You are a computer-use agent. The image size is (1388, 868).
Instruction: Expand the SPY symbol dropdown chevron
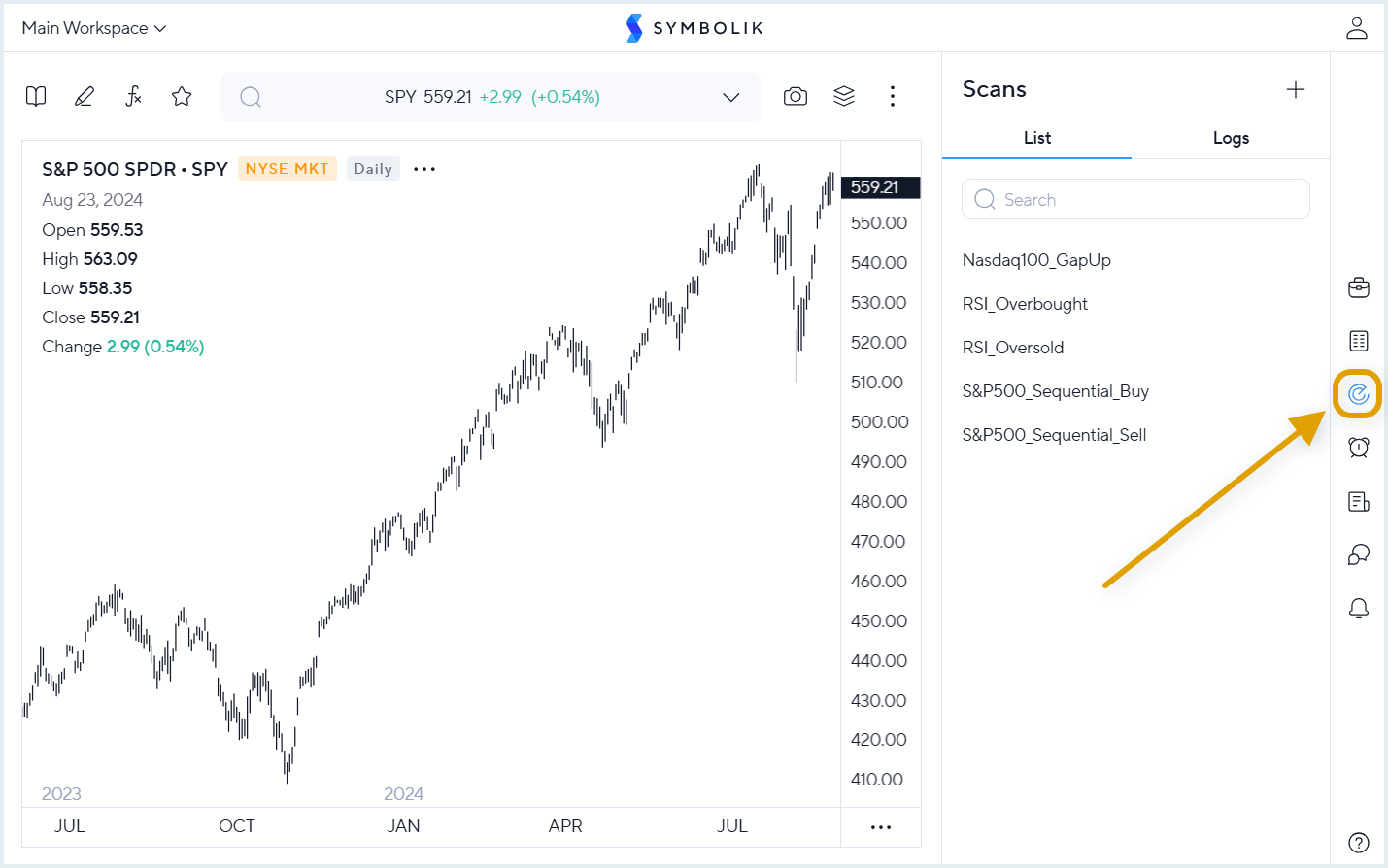tap(731, 97)
